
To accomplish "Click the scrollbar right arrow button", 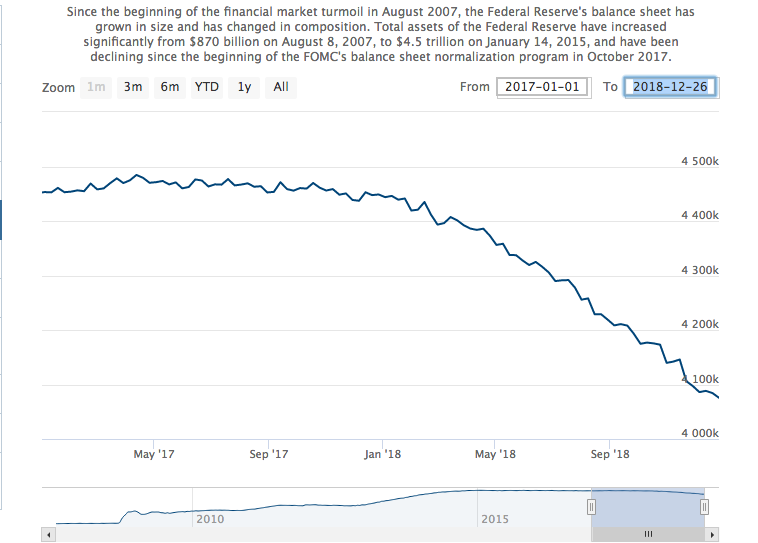I will (x=712, y=534).
